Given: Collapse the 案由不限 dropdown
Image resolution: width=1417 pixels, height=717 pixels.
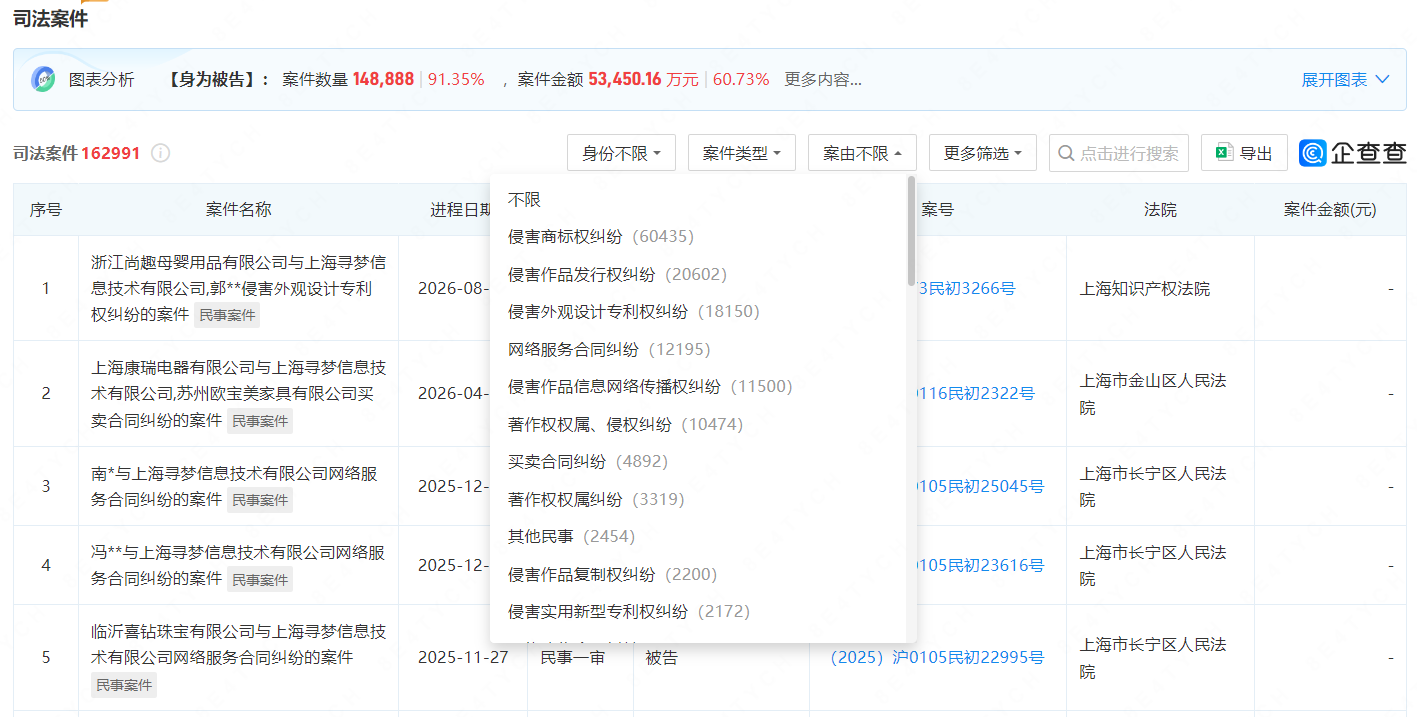Looking at the screenshot, I should click(862, 153).
